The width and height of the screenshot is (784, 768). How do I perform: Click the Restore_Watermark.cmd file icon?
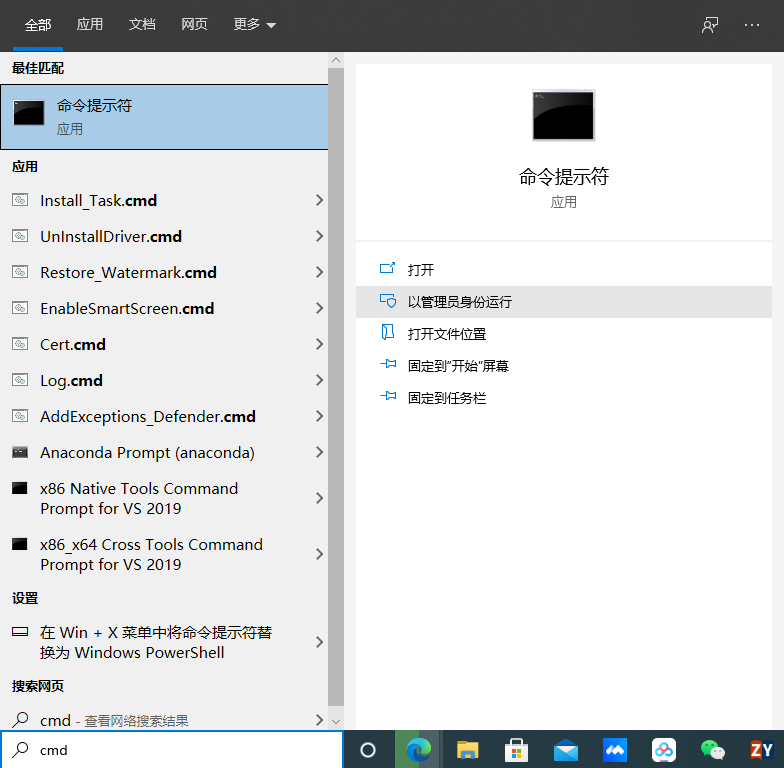[x=20, y=272]
